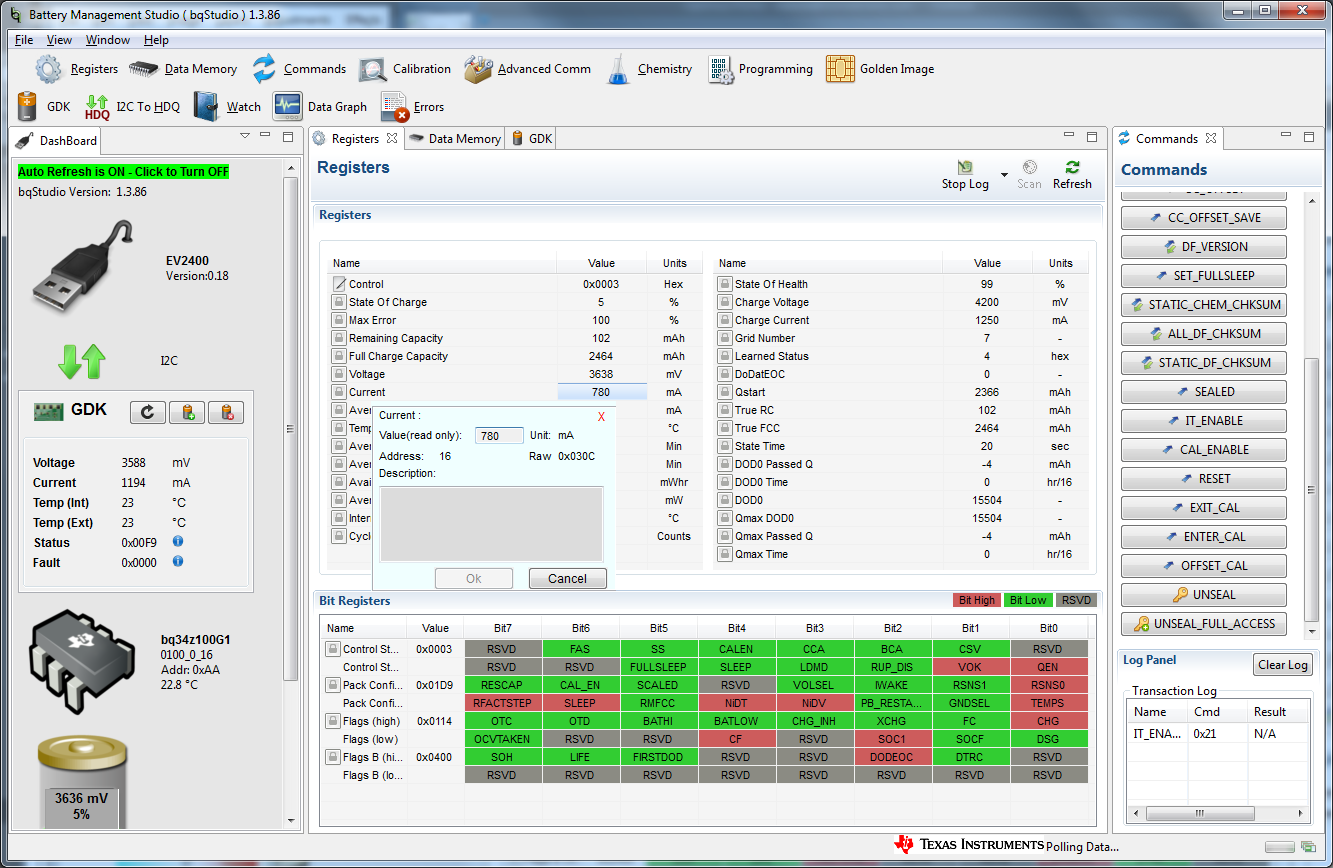Click the IT_ENABLE command button
The height and width of the screenshot is (868, 1333).
point(1204,421)
